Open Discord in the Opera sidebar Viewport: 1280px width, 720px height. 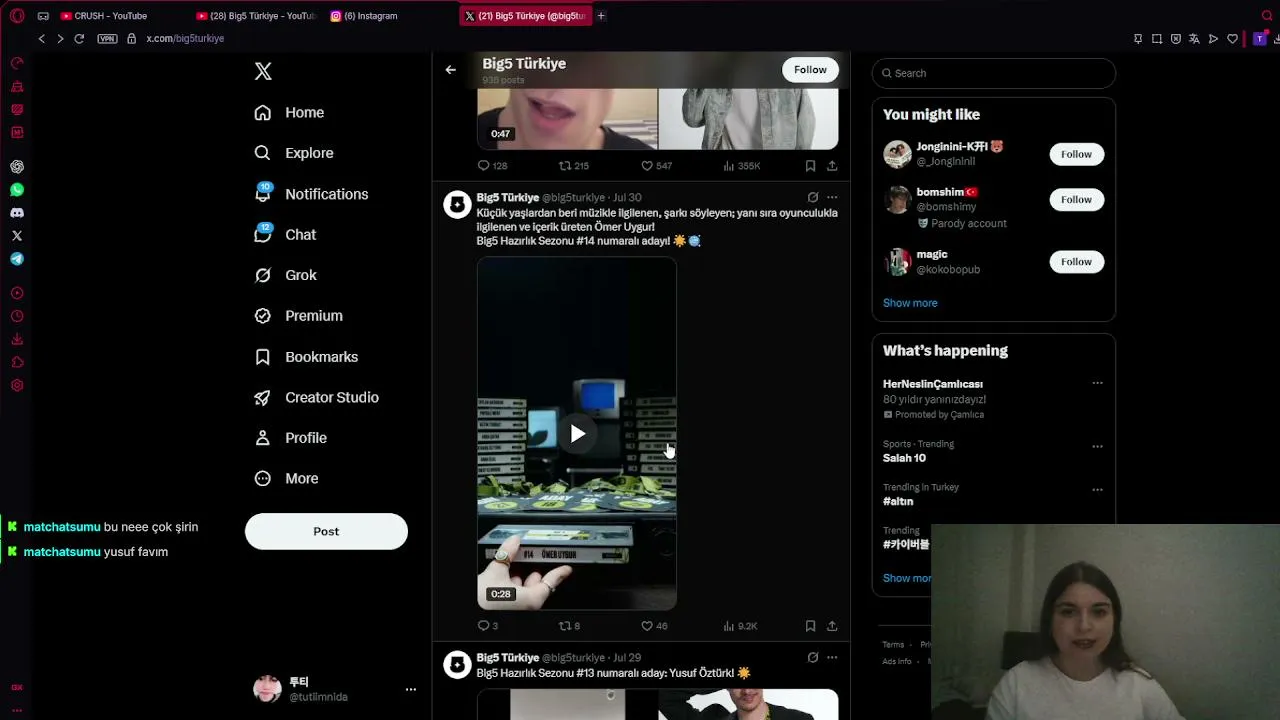[17, 213]
